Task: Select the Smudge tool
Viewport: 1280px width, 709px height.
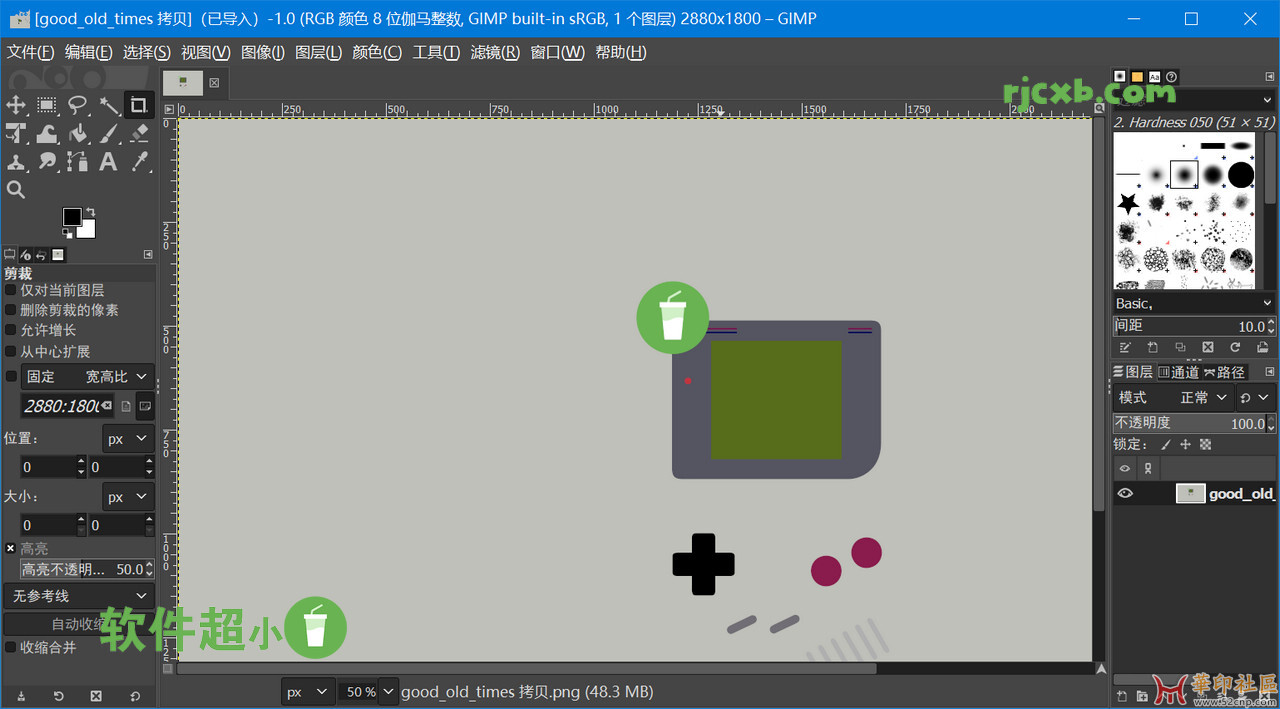Action: (47, 161)
